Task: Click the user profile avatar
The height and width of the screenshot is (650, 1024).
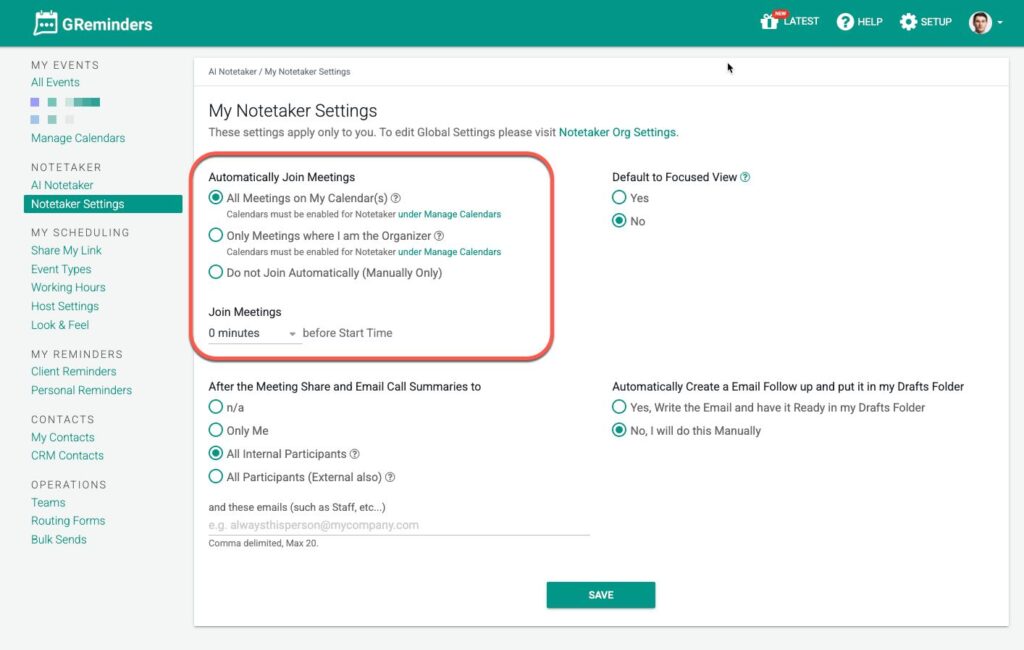Action: point(979,22)
